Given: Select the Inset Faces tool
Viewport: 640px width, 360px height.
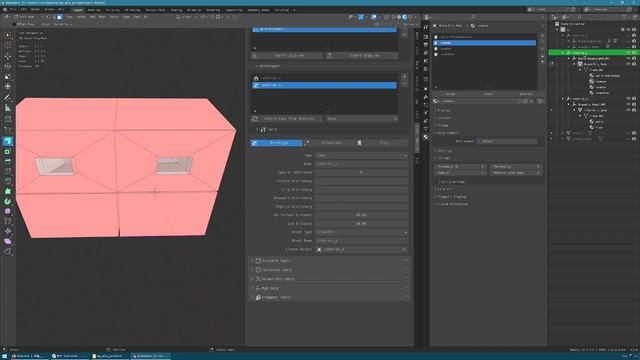Looking at the screenshot, I should [8, 151].
